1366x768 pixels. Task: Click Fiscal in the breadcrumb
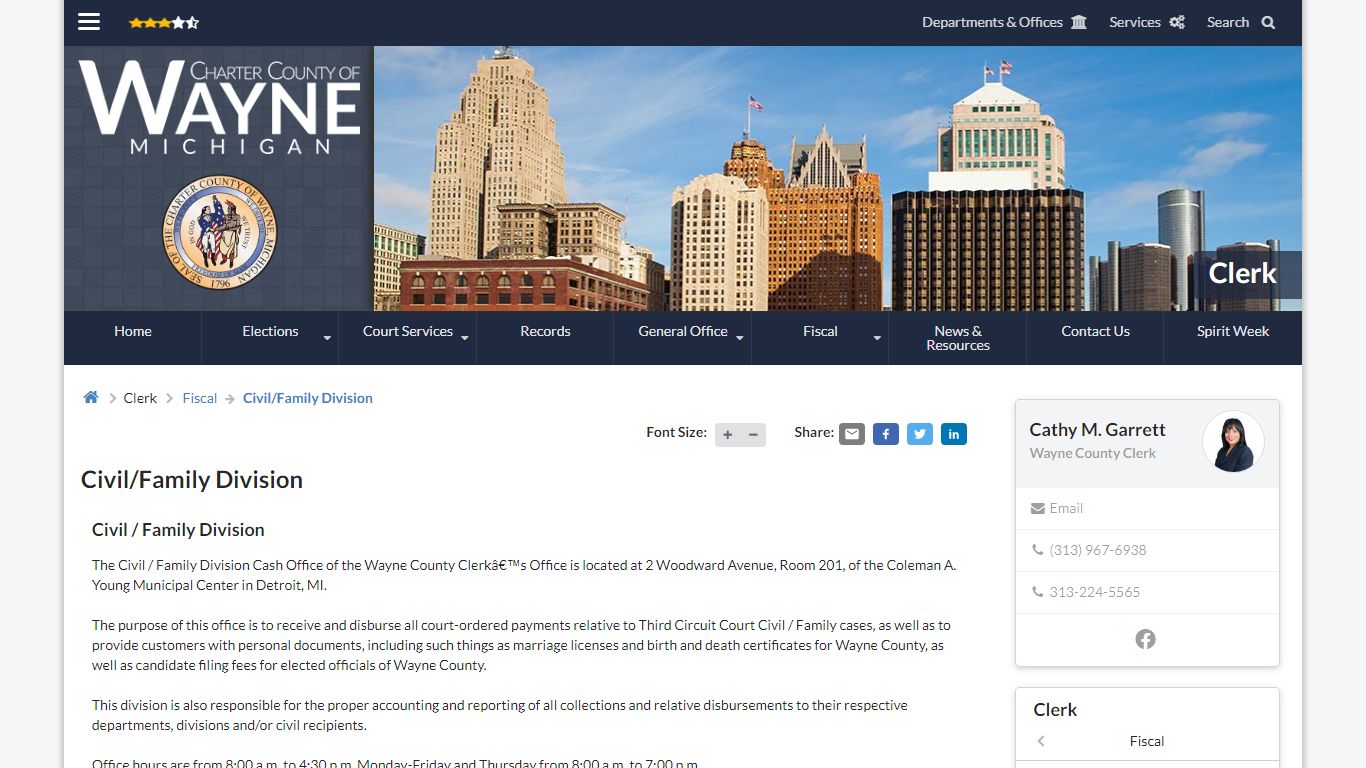(x=199, y=398)
